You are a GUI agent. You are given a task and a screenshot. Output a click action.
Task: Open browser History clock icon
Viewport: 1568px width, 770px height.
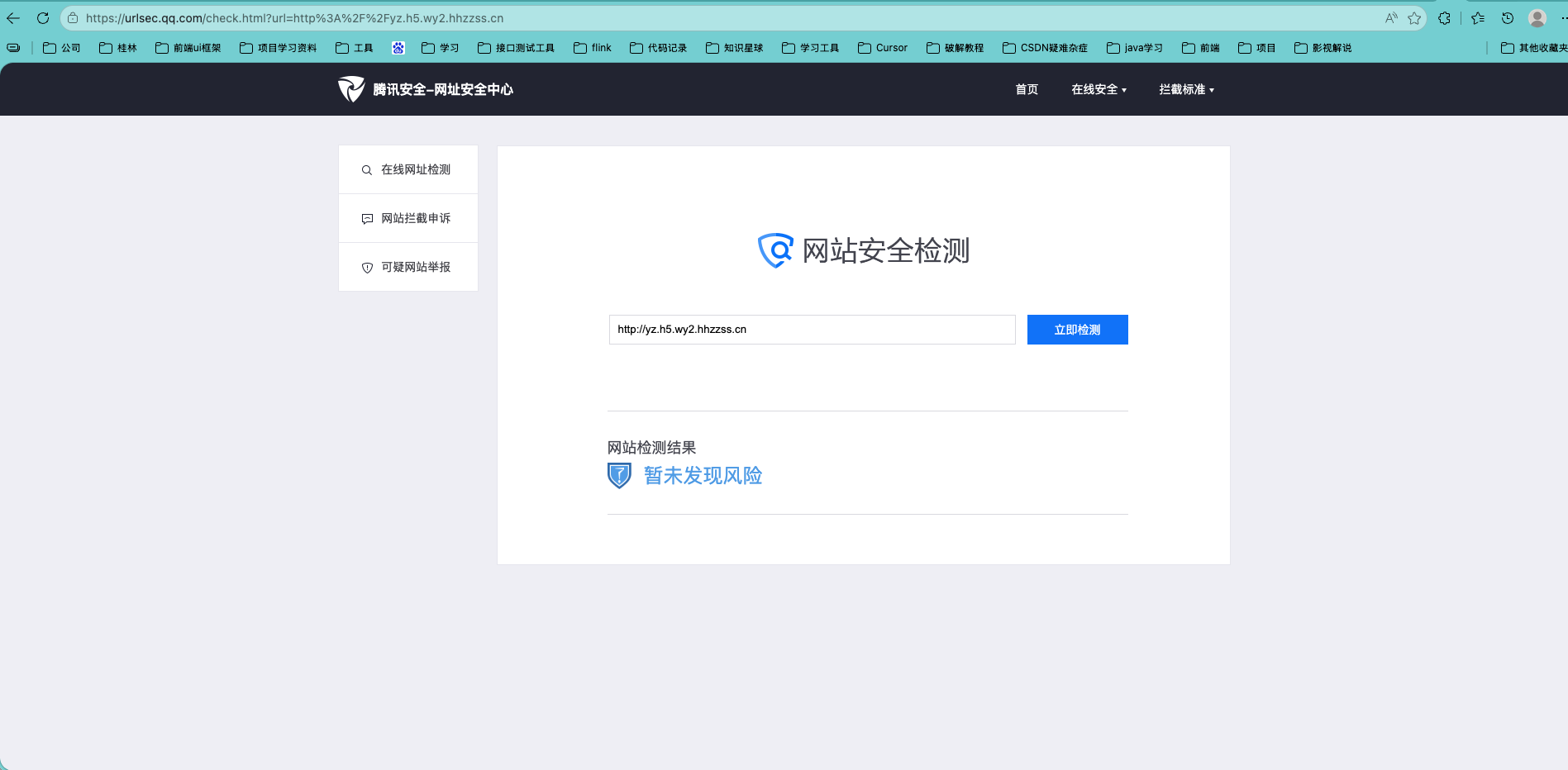click(x=1508, y=18)
